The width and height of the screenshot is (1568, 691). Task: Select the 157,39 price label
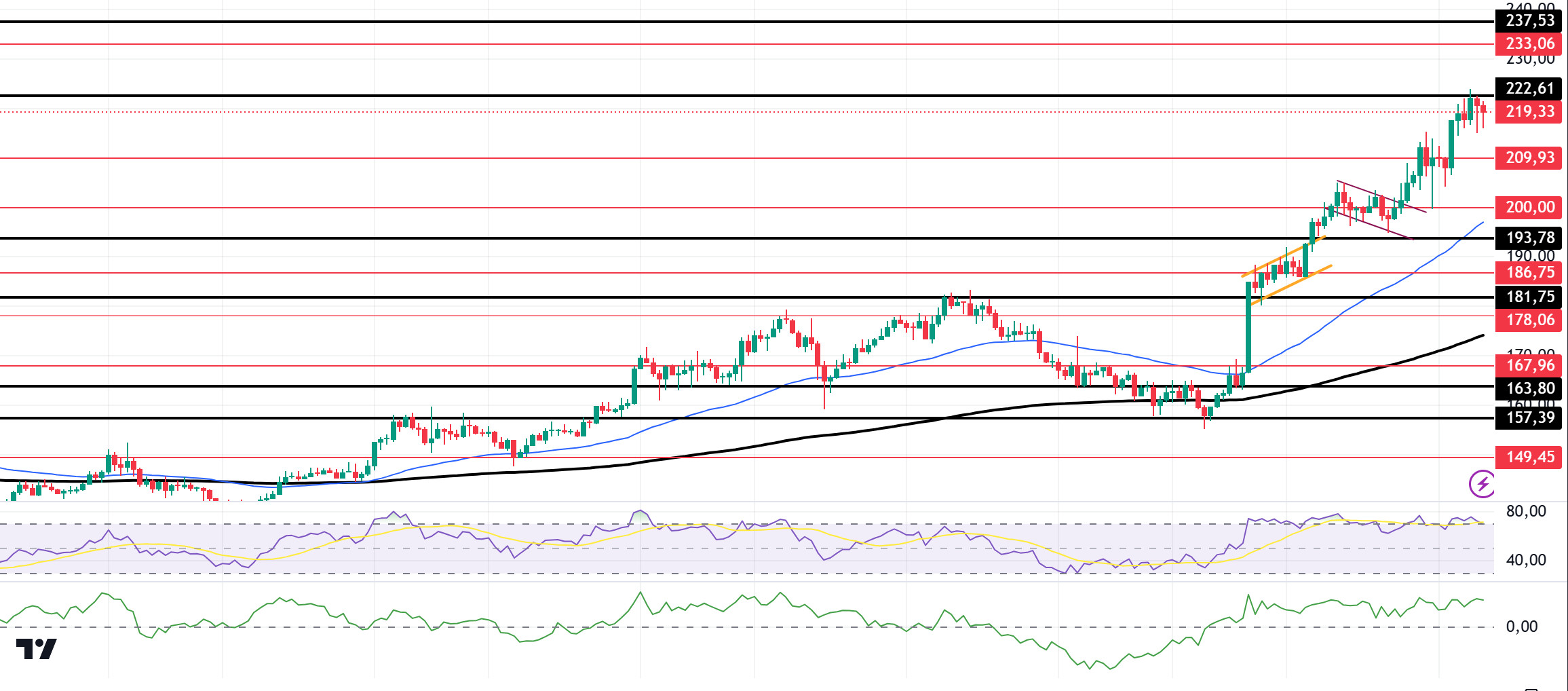click(x=1529, y=418)
